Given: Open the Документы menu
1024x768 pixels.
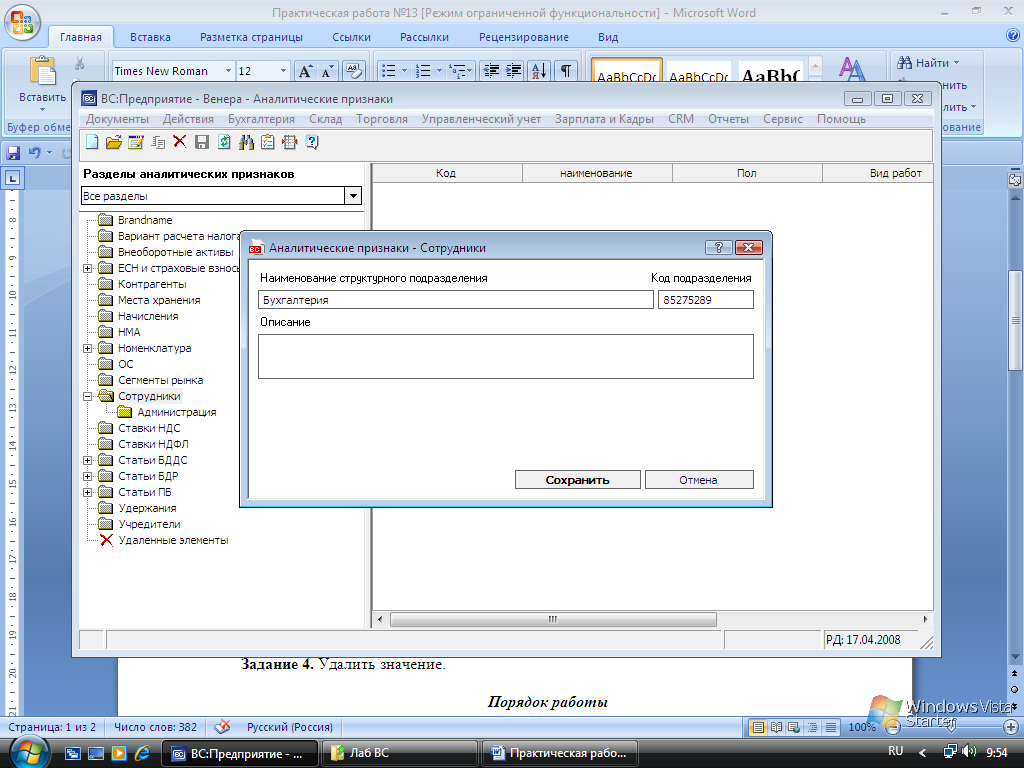Looking at the screenshot, I should pyautogui.click(x=118, y=119).
